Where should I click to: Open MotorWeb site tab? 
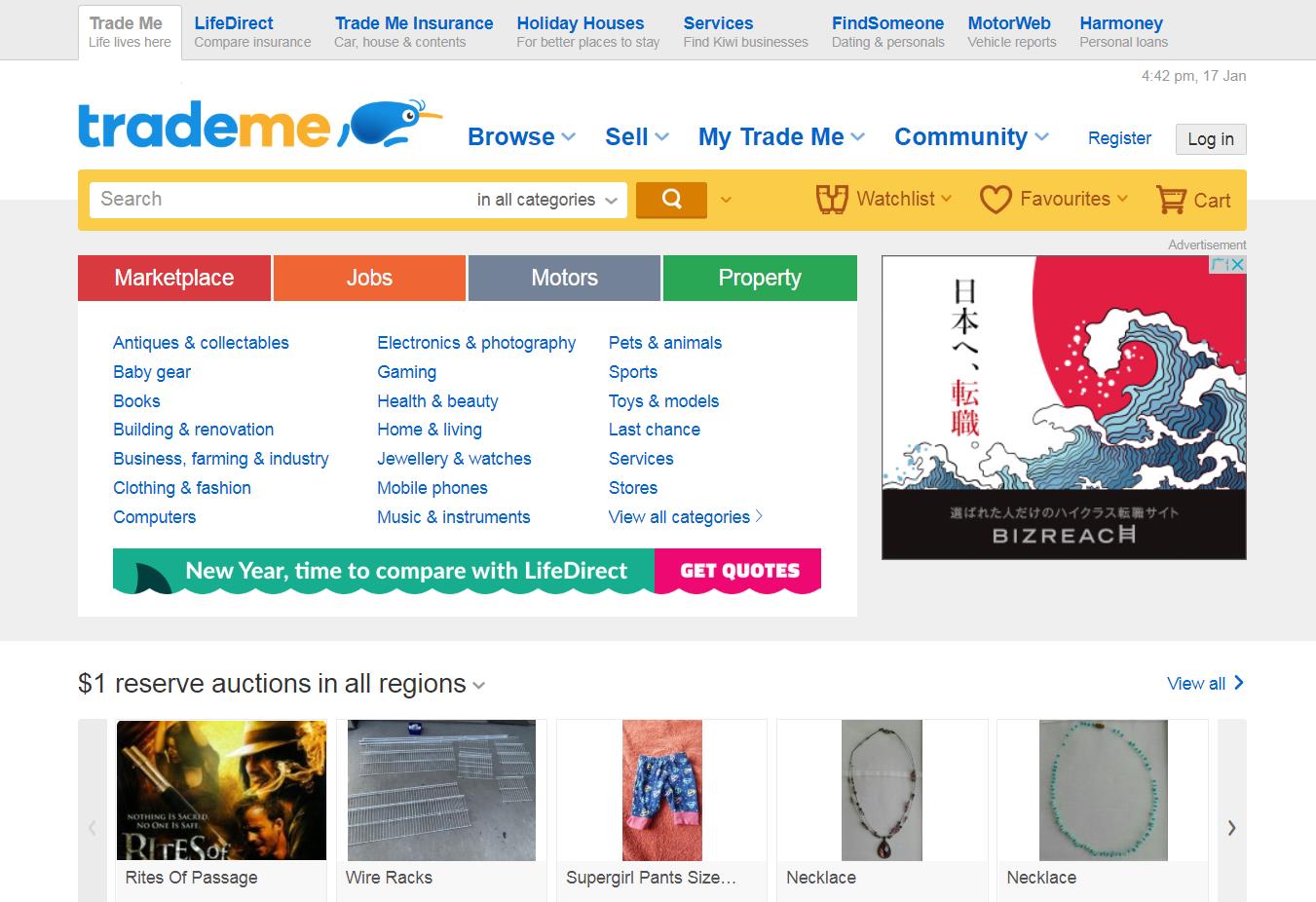[1011, 31]
